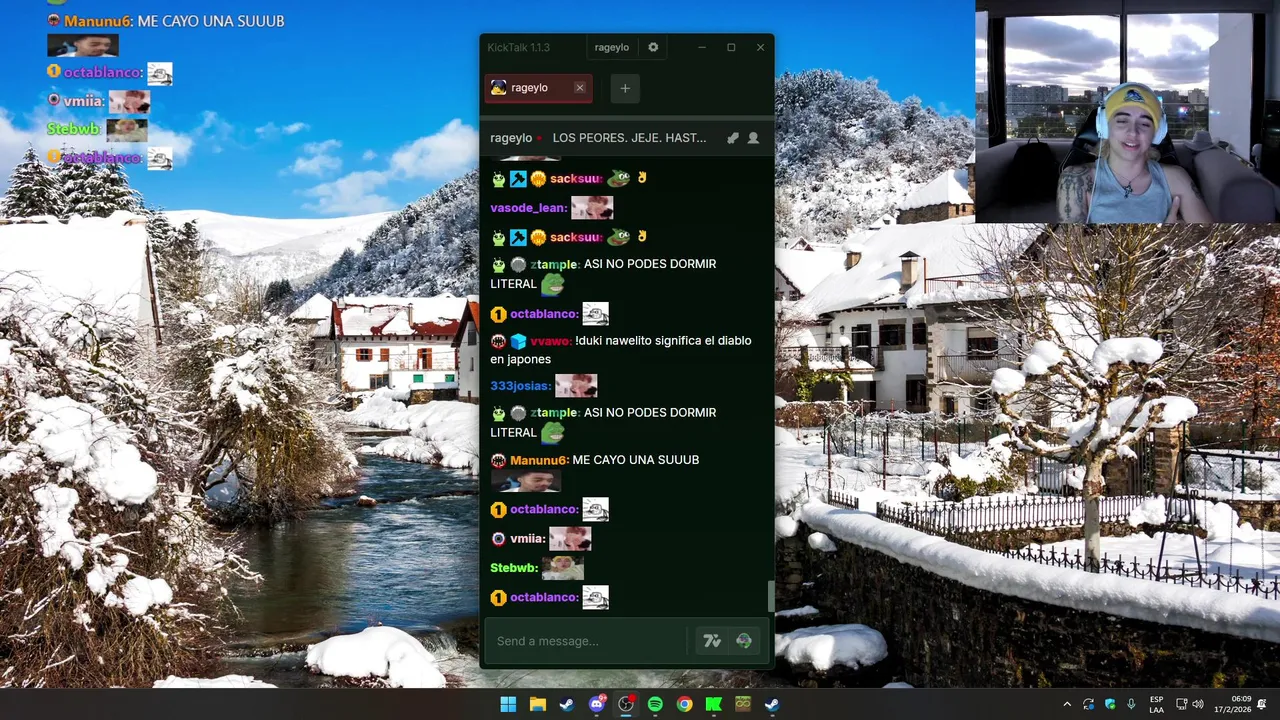Click message text nawelito significa el diablo
Viewport: 1280px width, 720px height.
click(677, 341)
